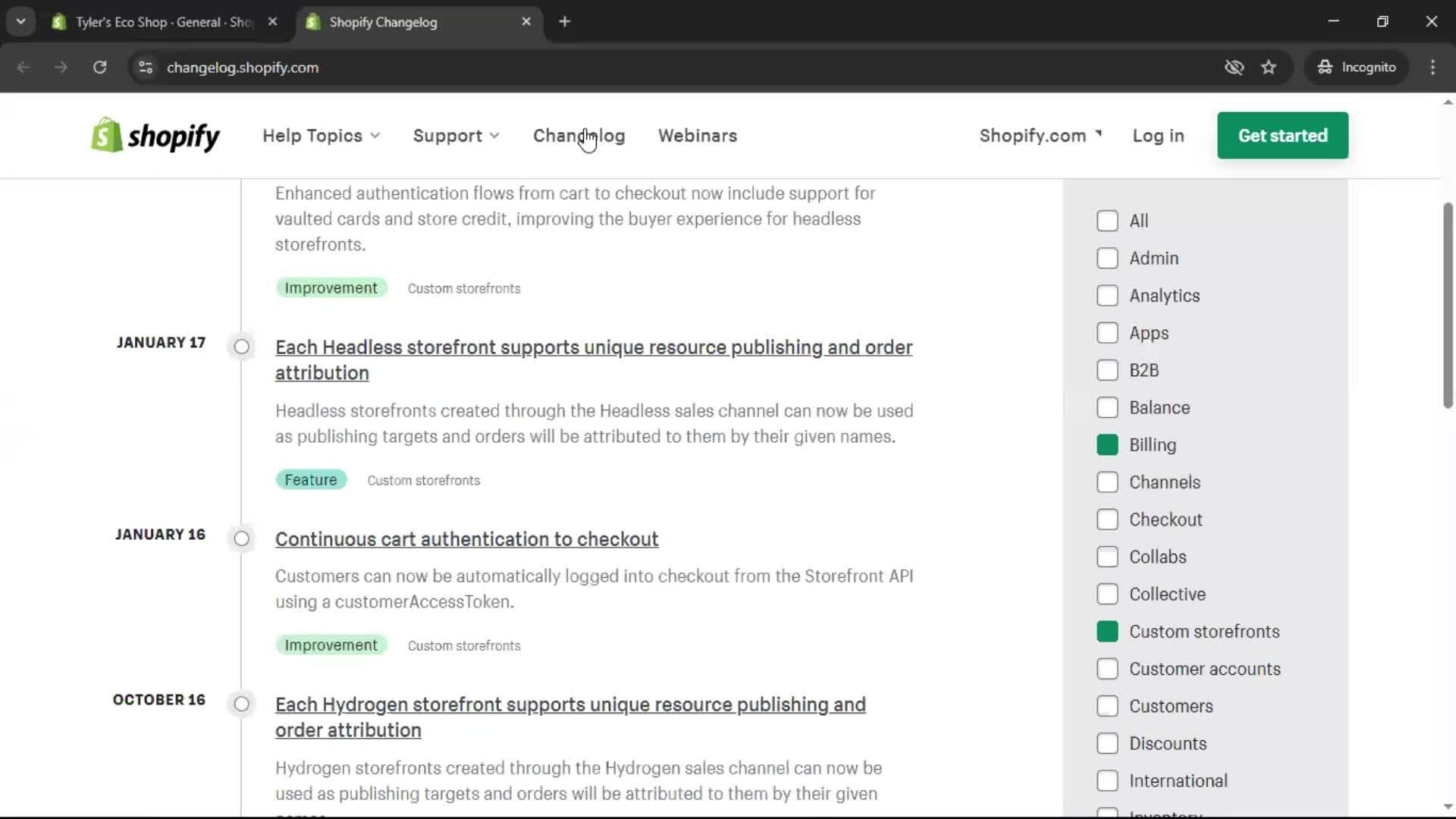Image resolution: width=1456 pixels, height=819 pixels.
Task: Open the Chrome three-dot menu
Action: [x=1432, y=67]
